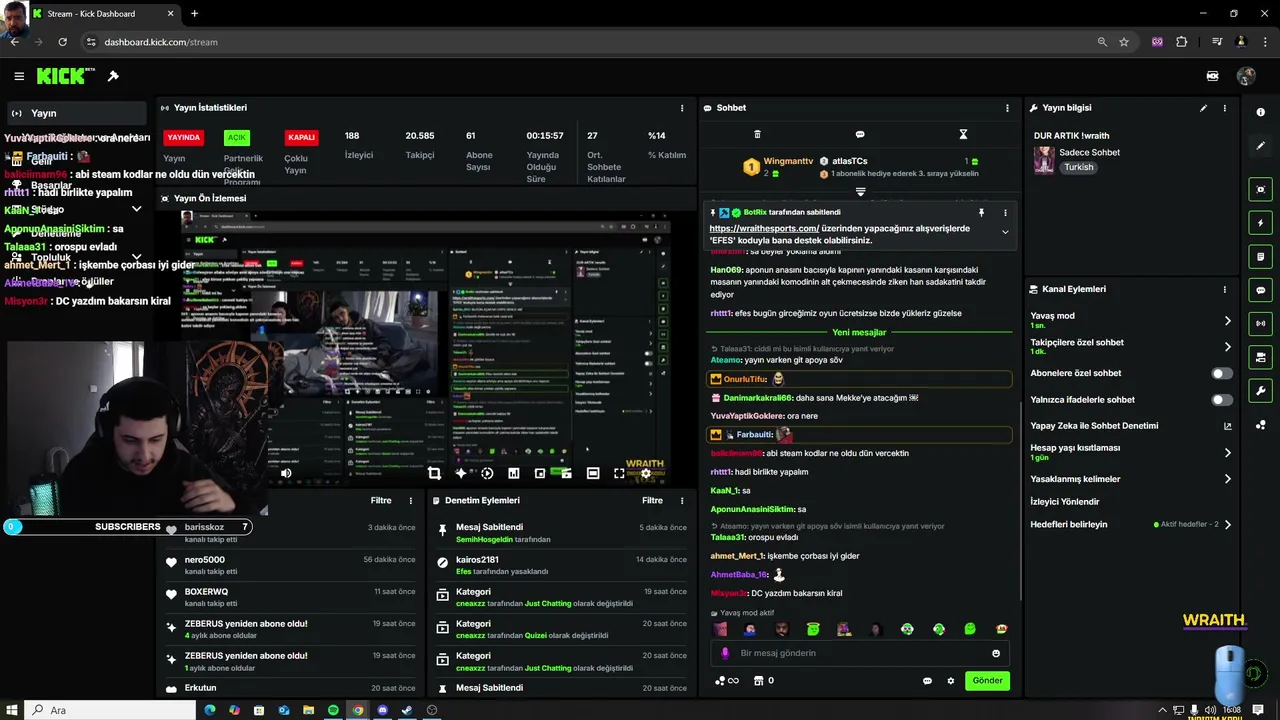Screen dimensions: 1280x720
Task: Reload the page with the browser refresh button
Action: point(62,42)
